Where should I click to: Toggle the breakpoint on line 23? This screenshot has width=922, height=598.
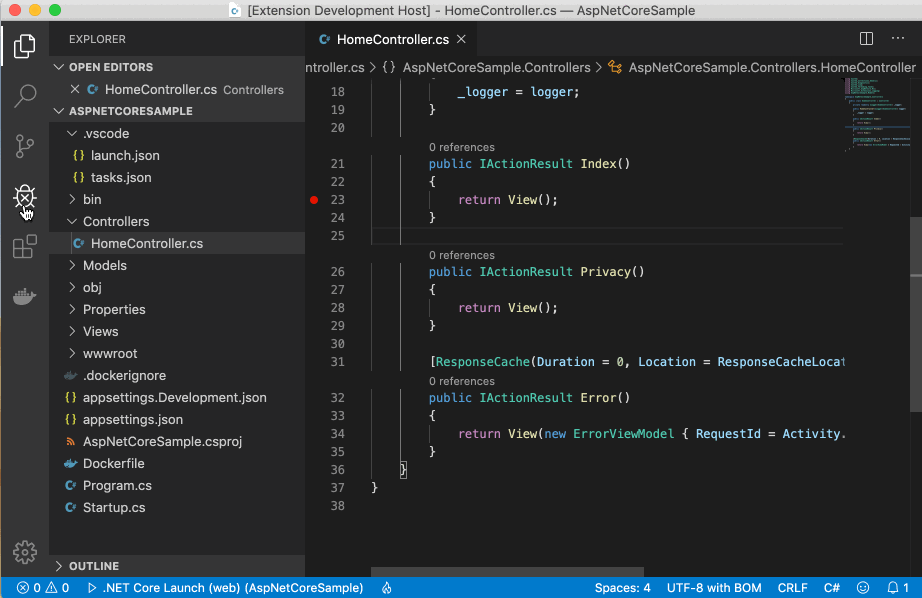coord(314,200)
